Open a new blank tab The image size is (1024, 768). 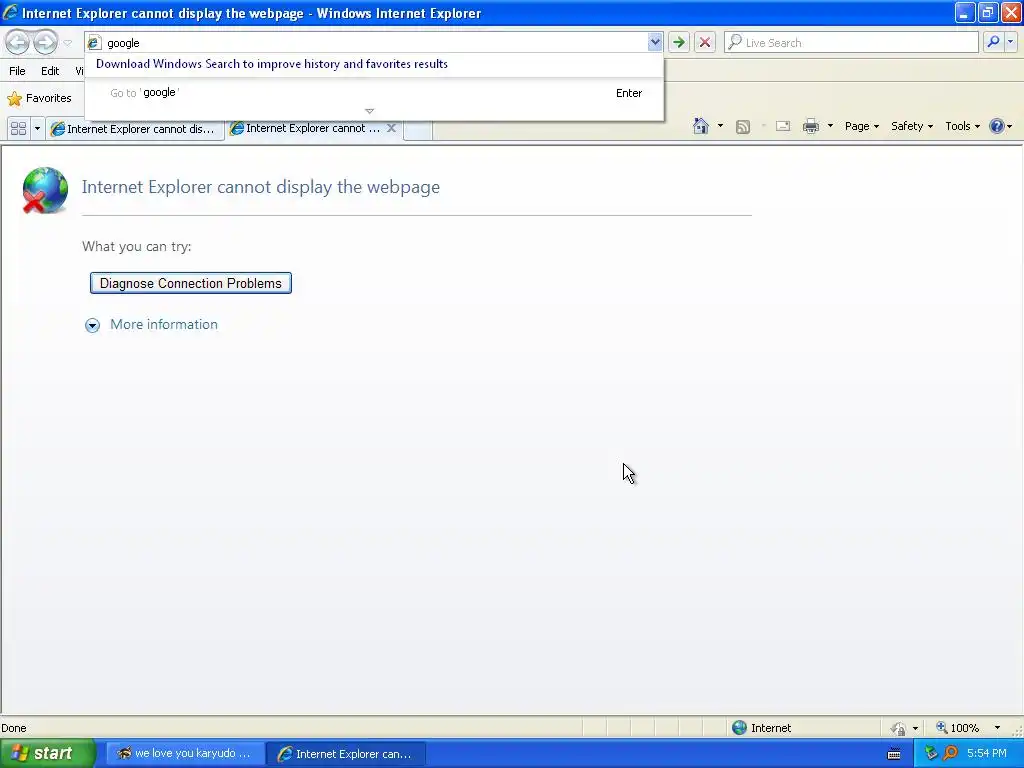pos(418,129)
